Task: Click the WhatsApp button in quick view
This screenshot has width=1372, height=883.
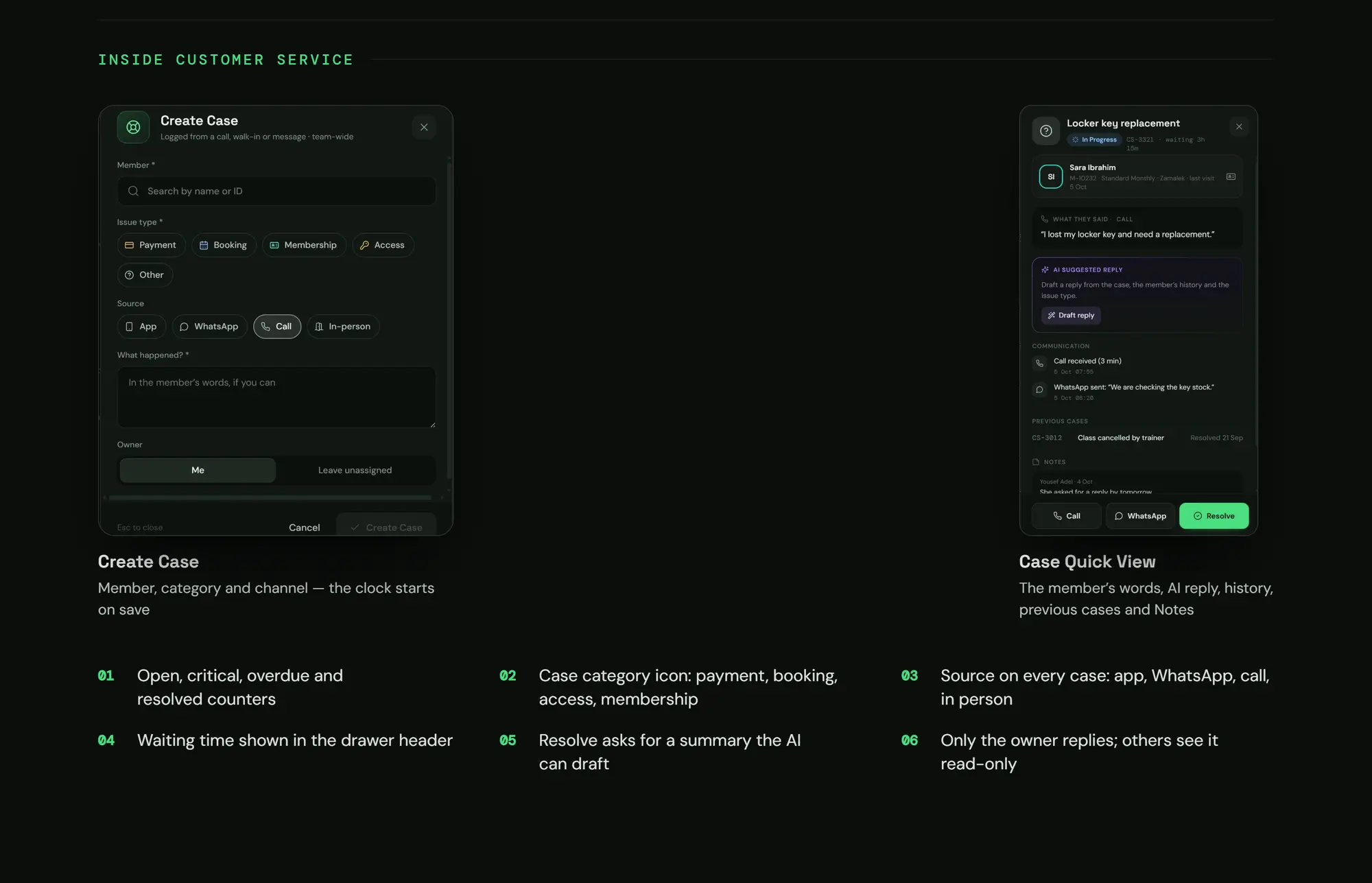Action: tap(1140, 516)
